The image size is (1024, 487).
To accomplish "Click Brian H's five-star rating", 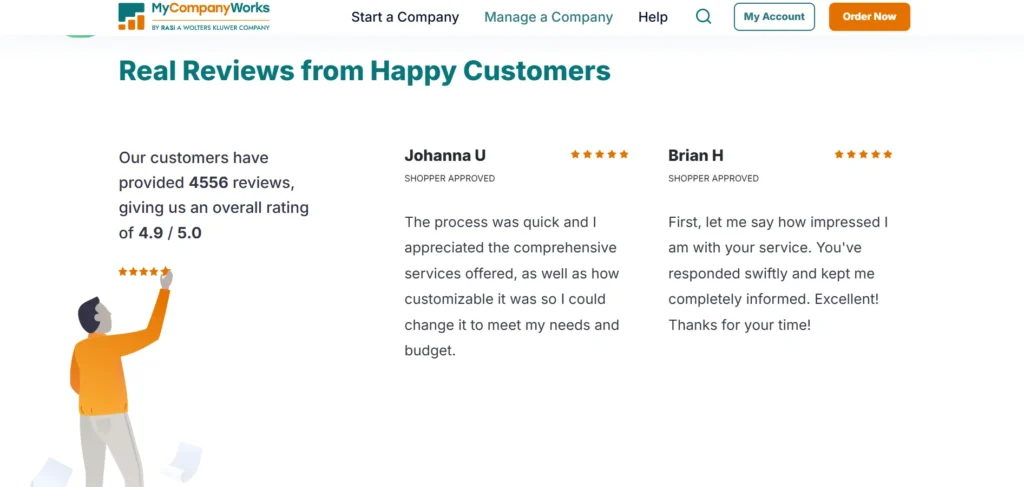I will tap(863, 154).
